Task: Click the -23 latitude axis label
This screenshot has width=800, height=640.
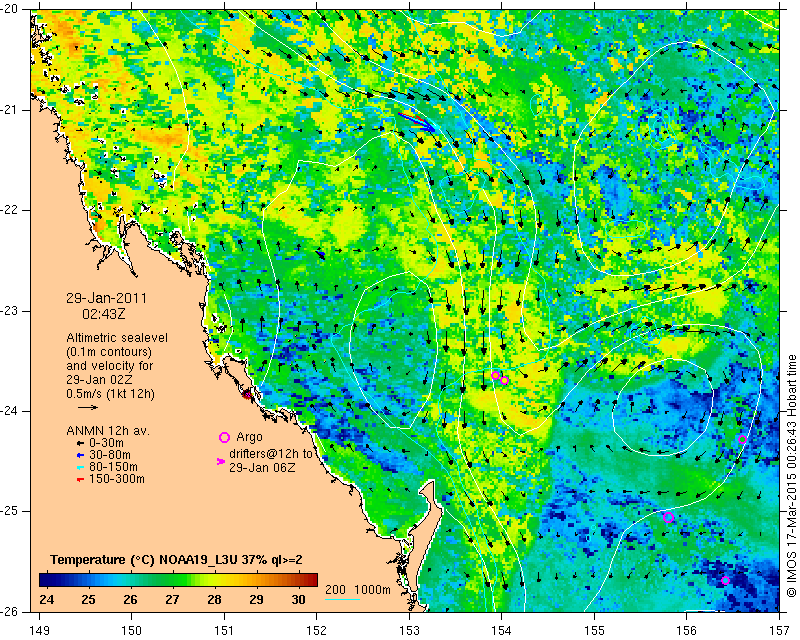Action: click(x=10, y=311)
